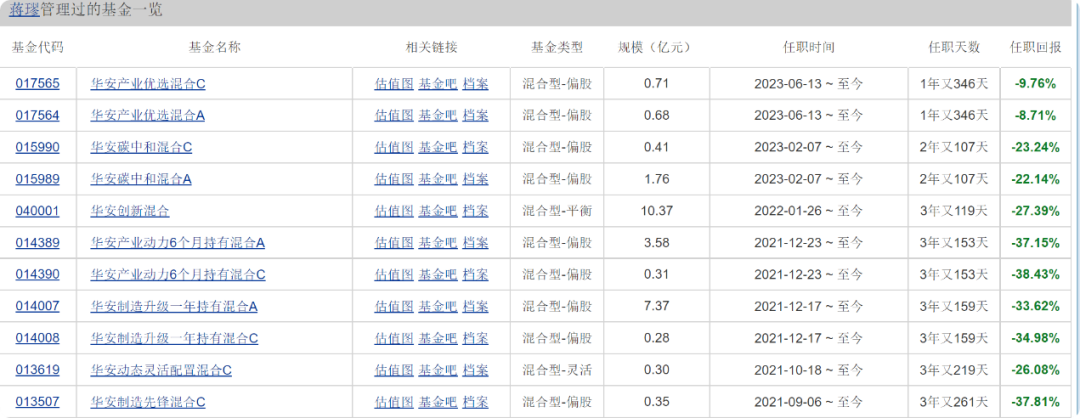
Task: Select the -37.81% return value
Action: click(x=1035, y=401)
